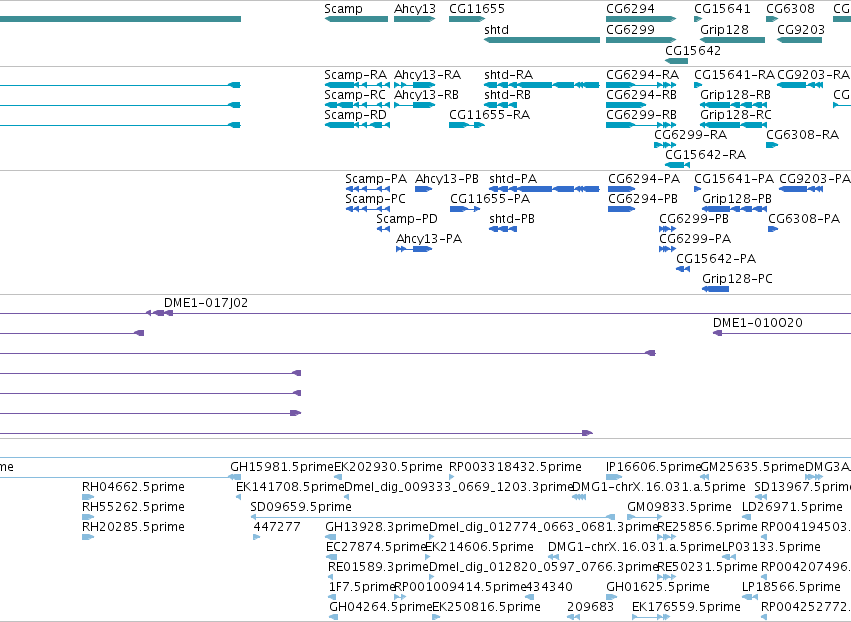This screenshot has width=851, height=622.
Task: Select the 447277 feature label
Action: (x=277, y=527)
